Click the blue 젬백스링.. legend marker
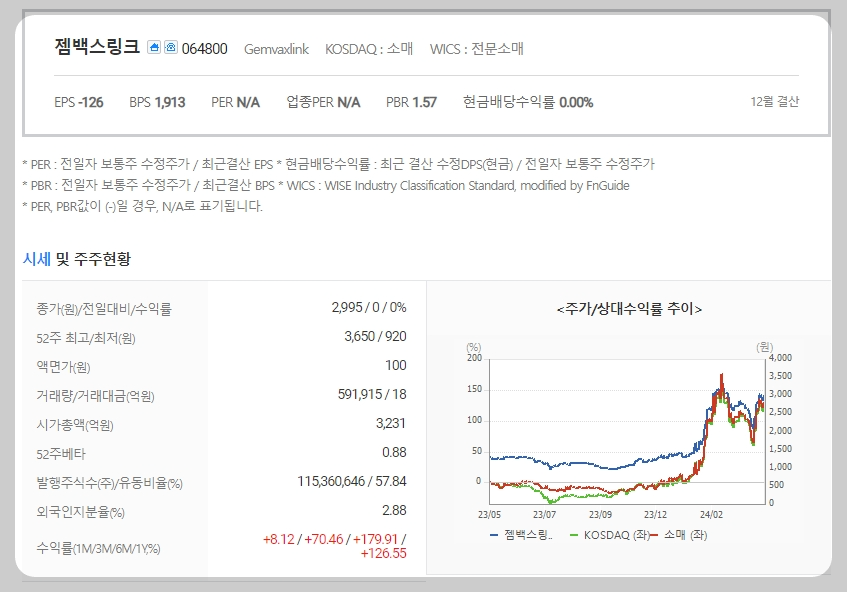The image size is (847, 592). point(494,535)
